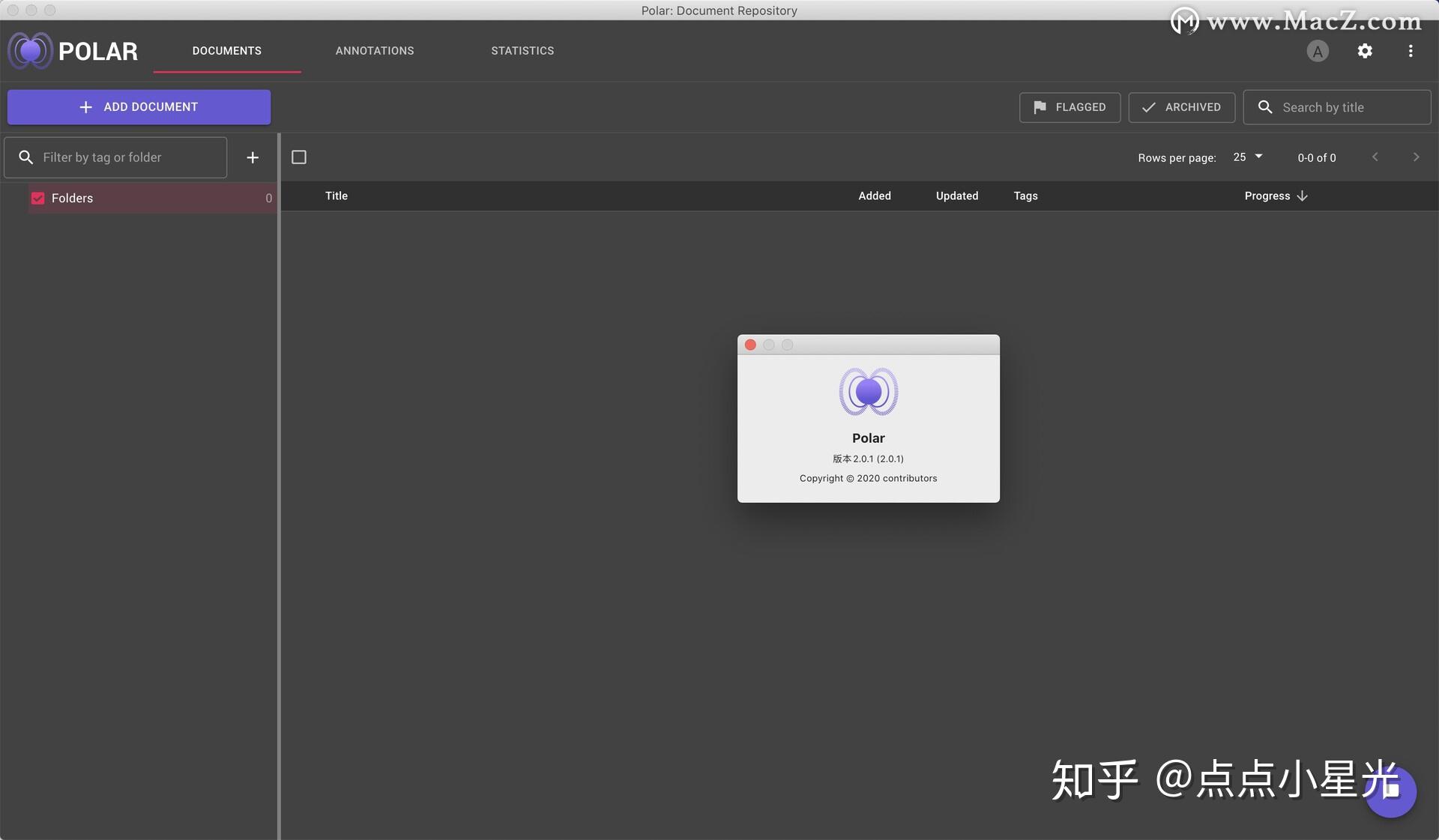
Task: Enable the ARCHIVED filter toggle
Action: coord(1181,107)
